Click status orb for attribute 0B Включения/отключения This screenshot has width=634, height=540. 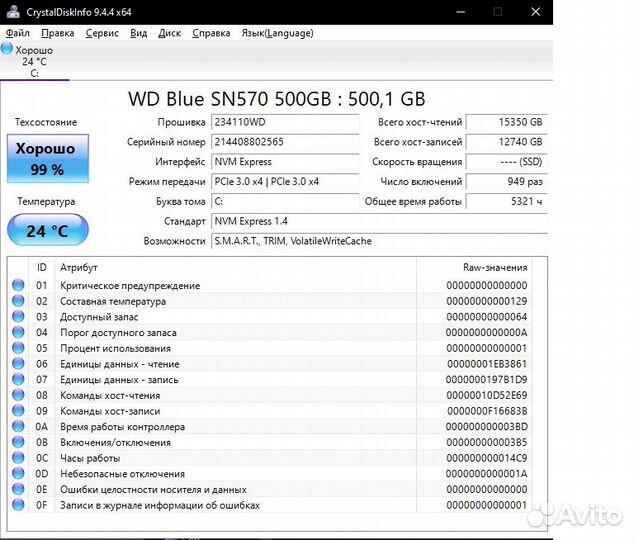[18, 442]
